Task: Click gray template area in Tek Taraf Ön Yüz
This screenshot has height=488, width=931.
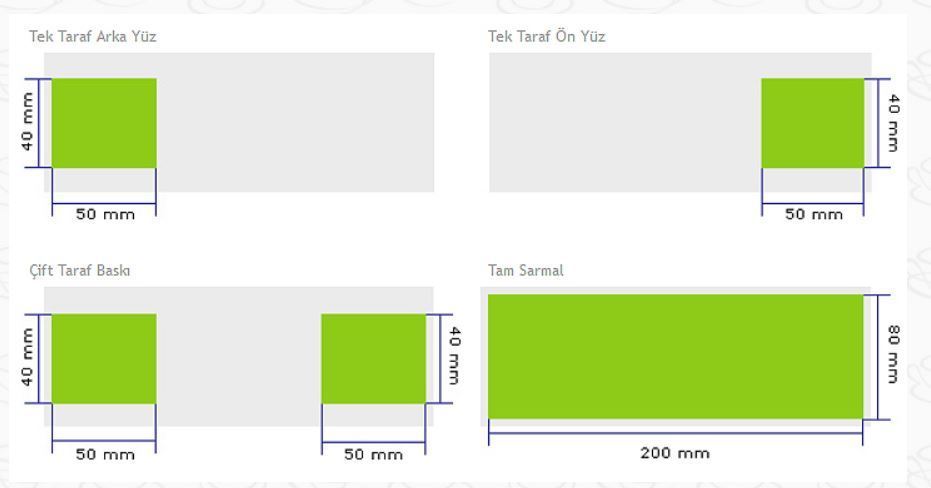Action: coord(625,122)
